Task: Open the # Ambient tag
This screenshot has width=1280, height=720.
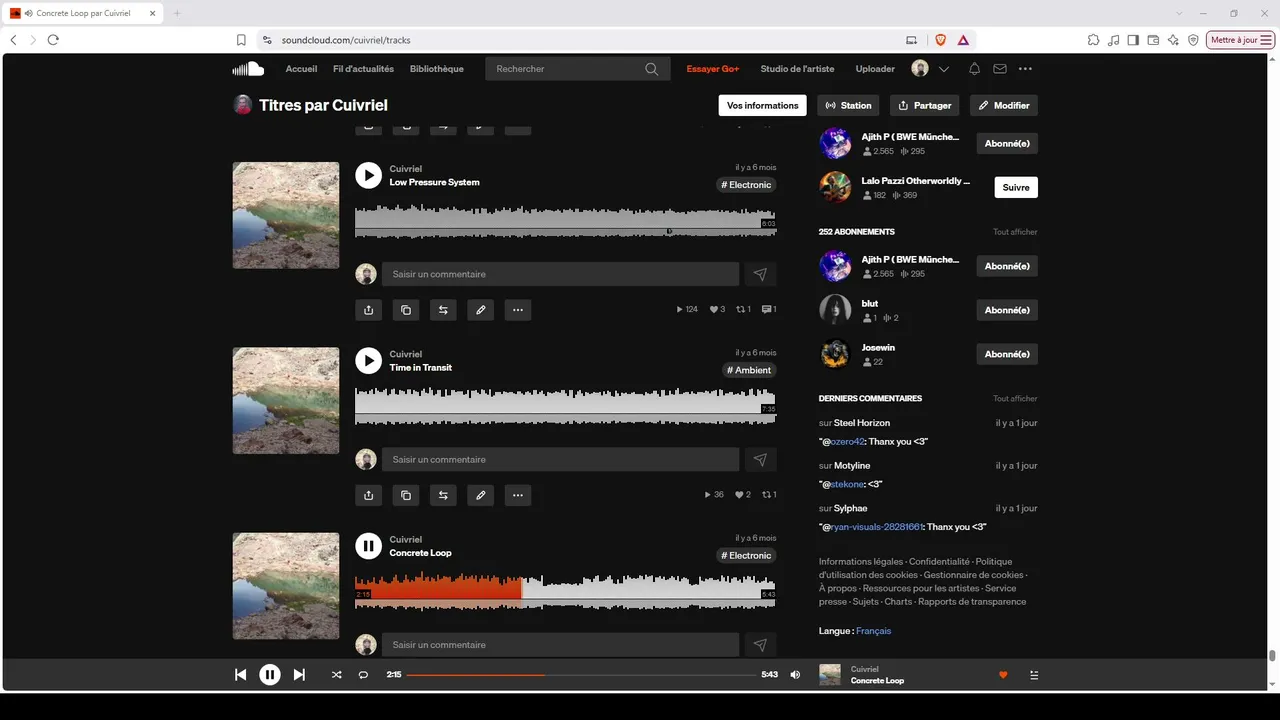Action: [x=749, y=370]
